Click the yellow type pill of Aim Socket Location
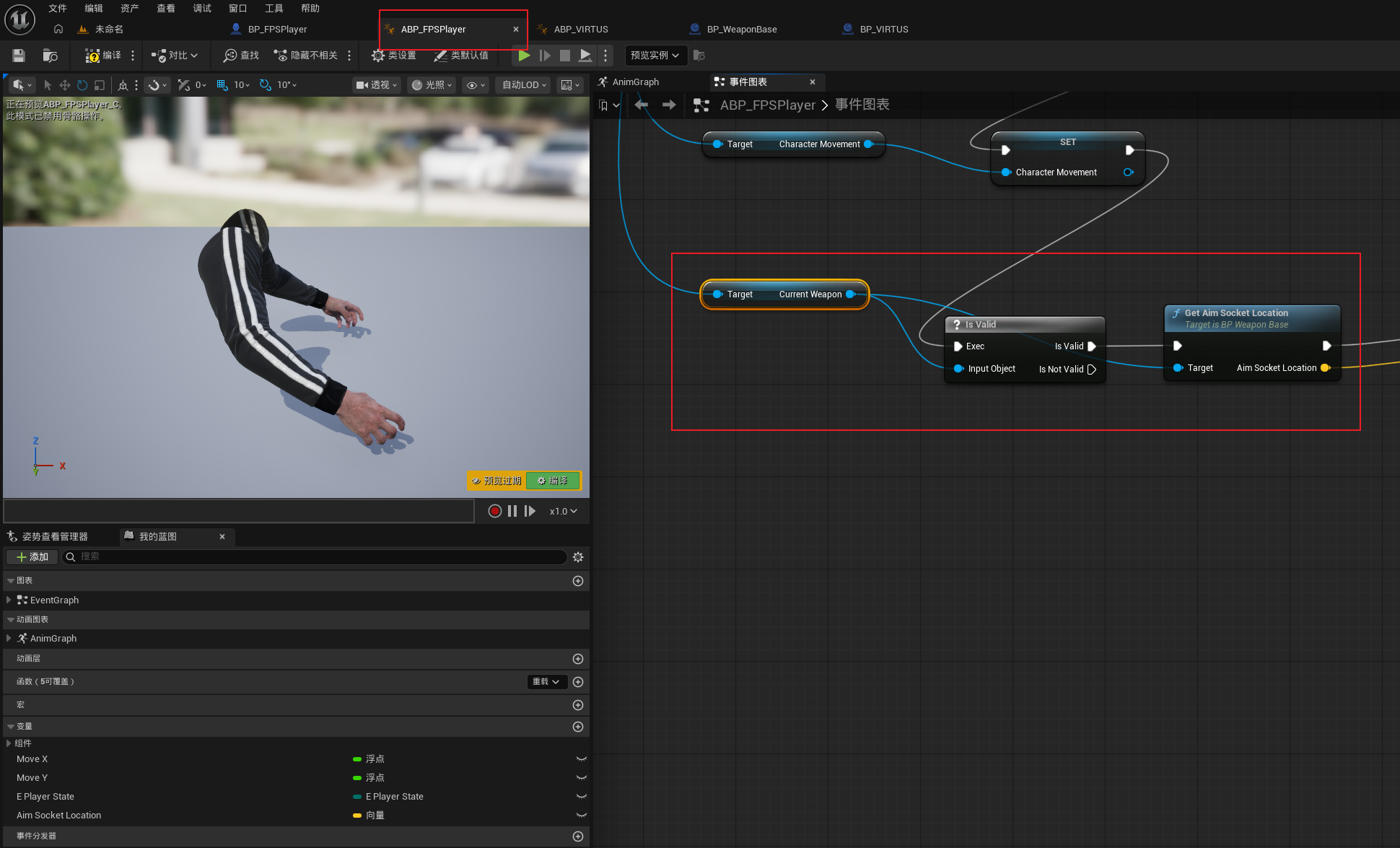This screenshot has height=848, width=1400. click(357, 816)
